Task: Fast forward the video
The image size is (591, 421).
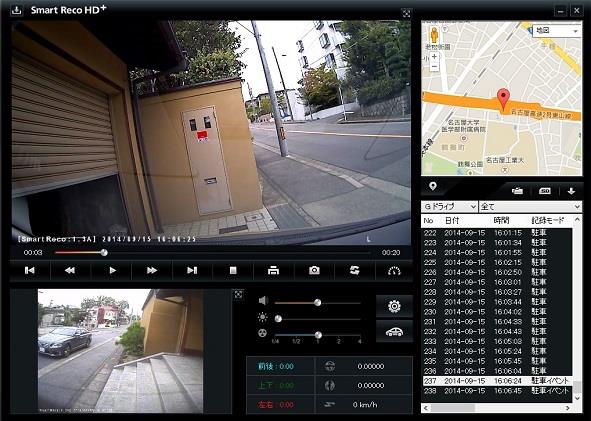Action: tap(152, 270)
